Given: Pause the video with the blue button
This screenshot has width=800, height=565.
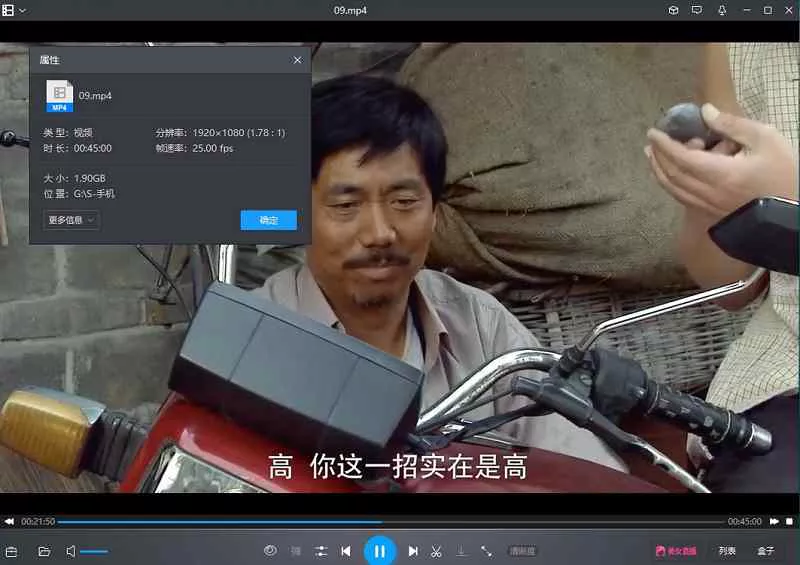Looking at the screenshot, I should [379, 550].
